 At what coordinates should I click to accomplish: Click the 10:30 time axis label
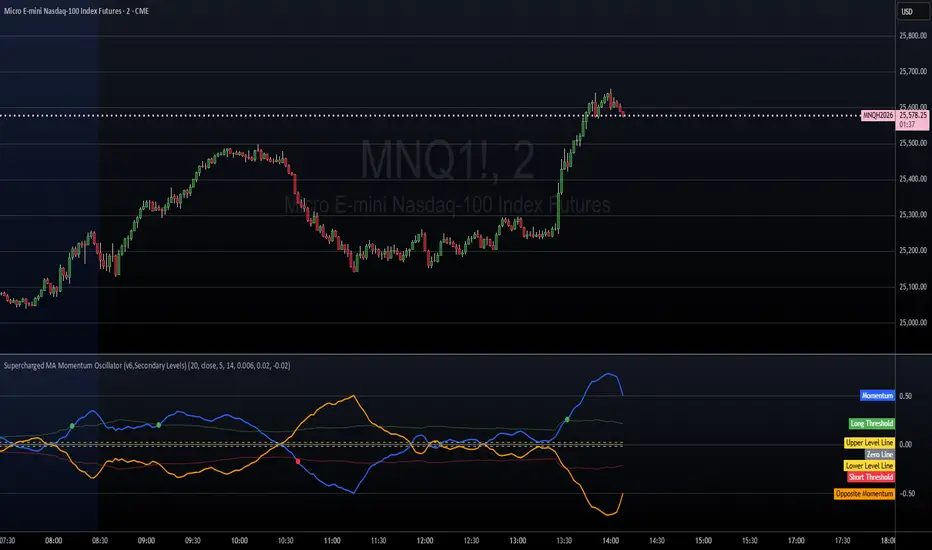point(285,540)
